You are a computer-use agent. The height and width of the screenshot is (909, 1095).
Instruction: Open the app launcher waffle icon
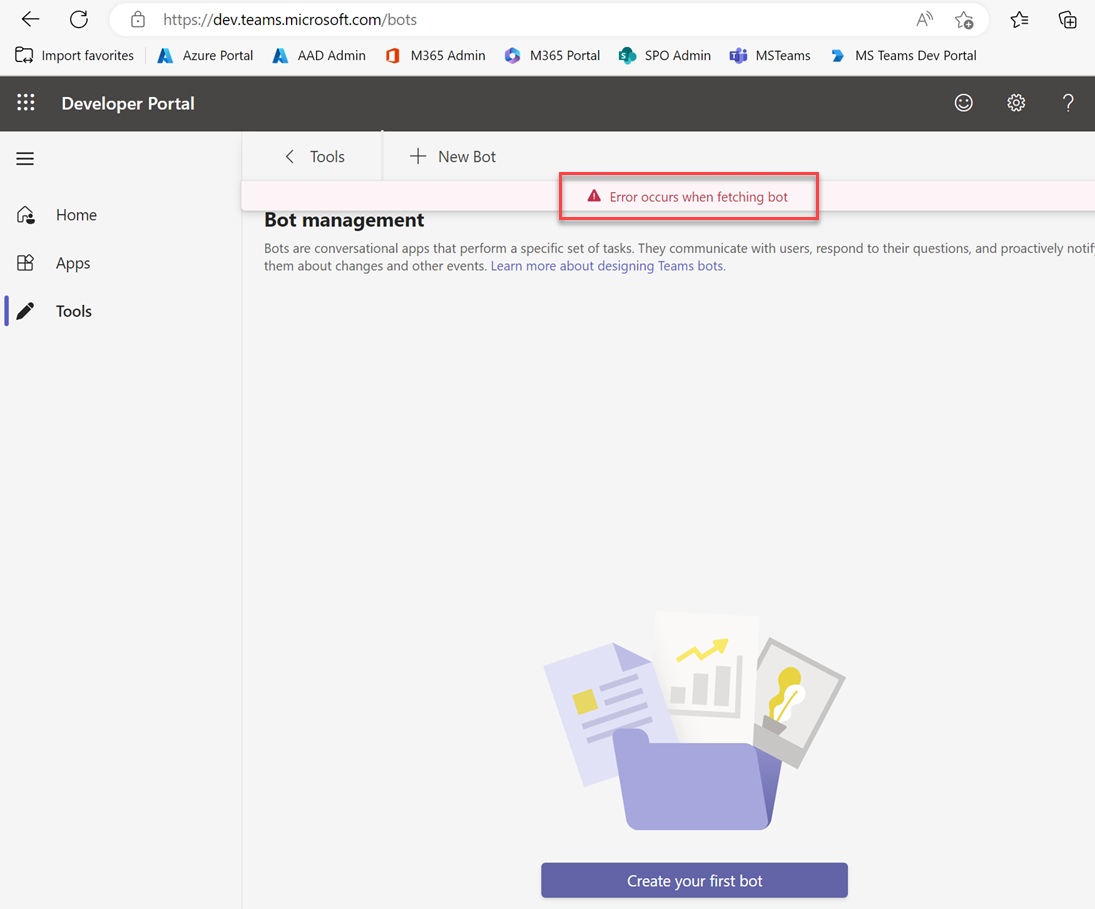(25, 102)
